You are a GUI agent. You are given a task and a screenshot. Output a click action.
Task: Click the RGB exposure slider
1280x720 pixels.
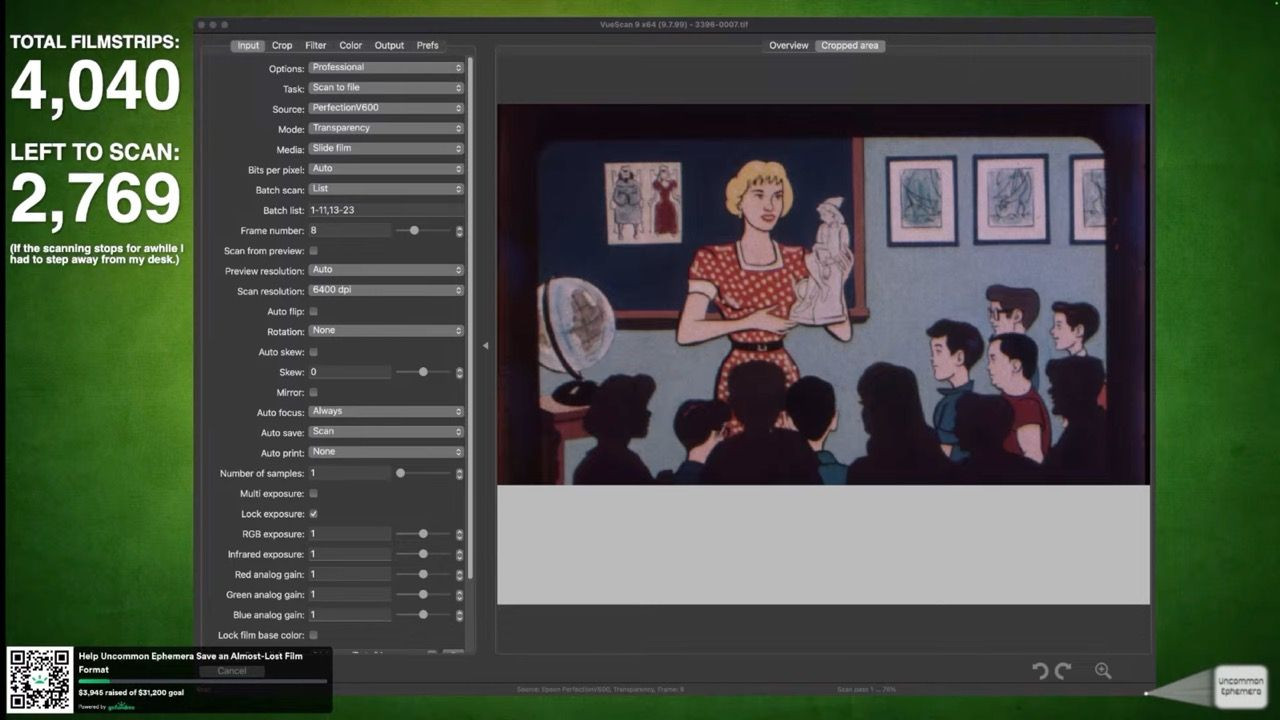[423, 534]
